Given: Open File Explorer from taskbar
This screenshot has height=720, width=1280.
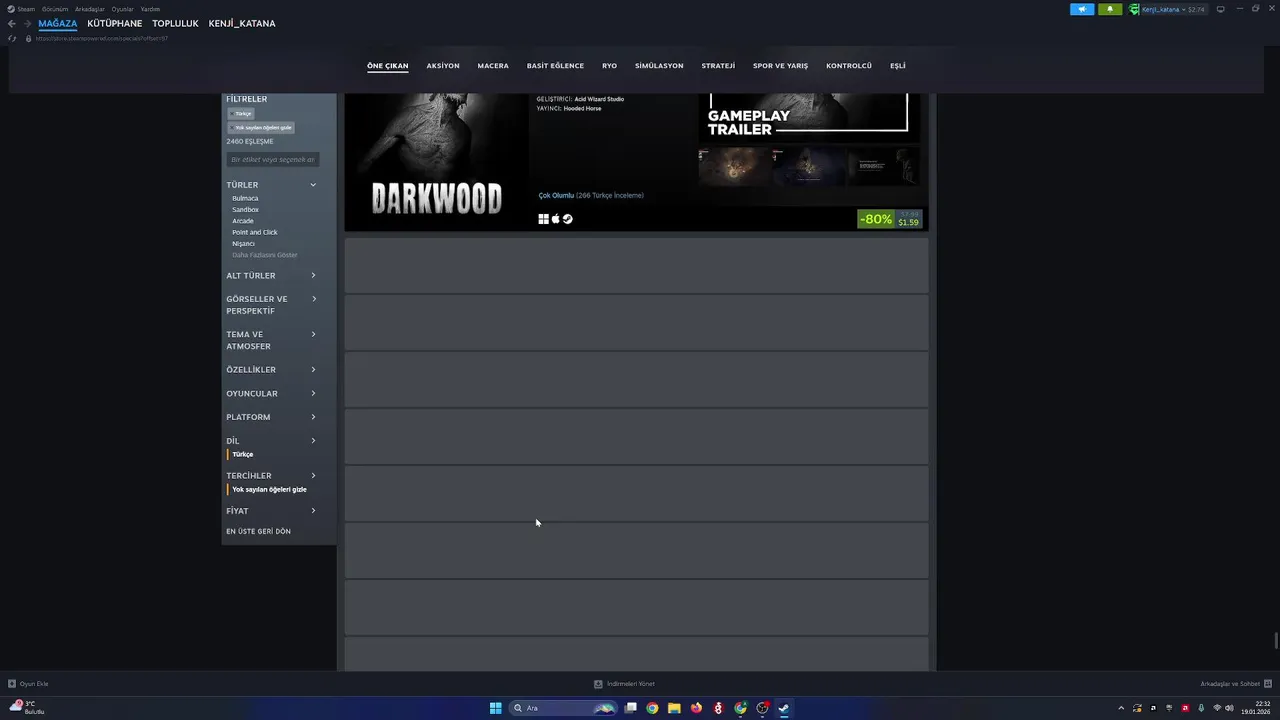Looking at the screenshot, I should pos(674,708).
